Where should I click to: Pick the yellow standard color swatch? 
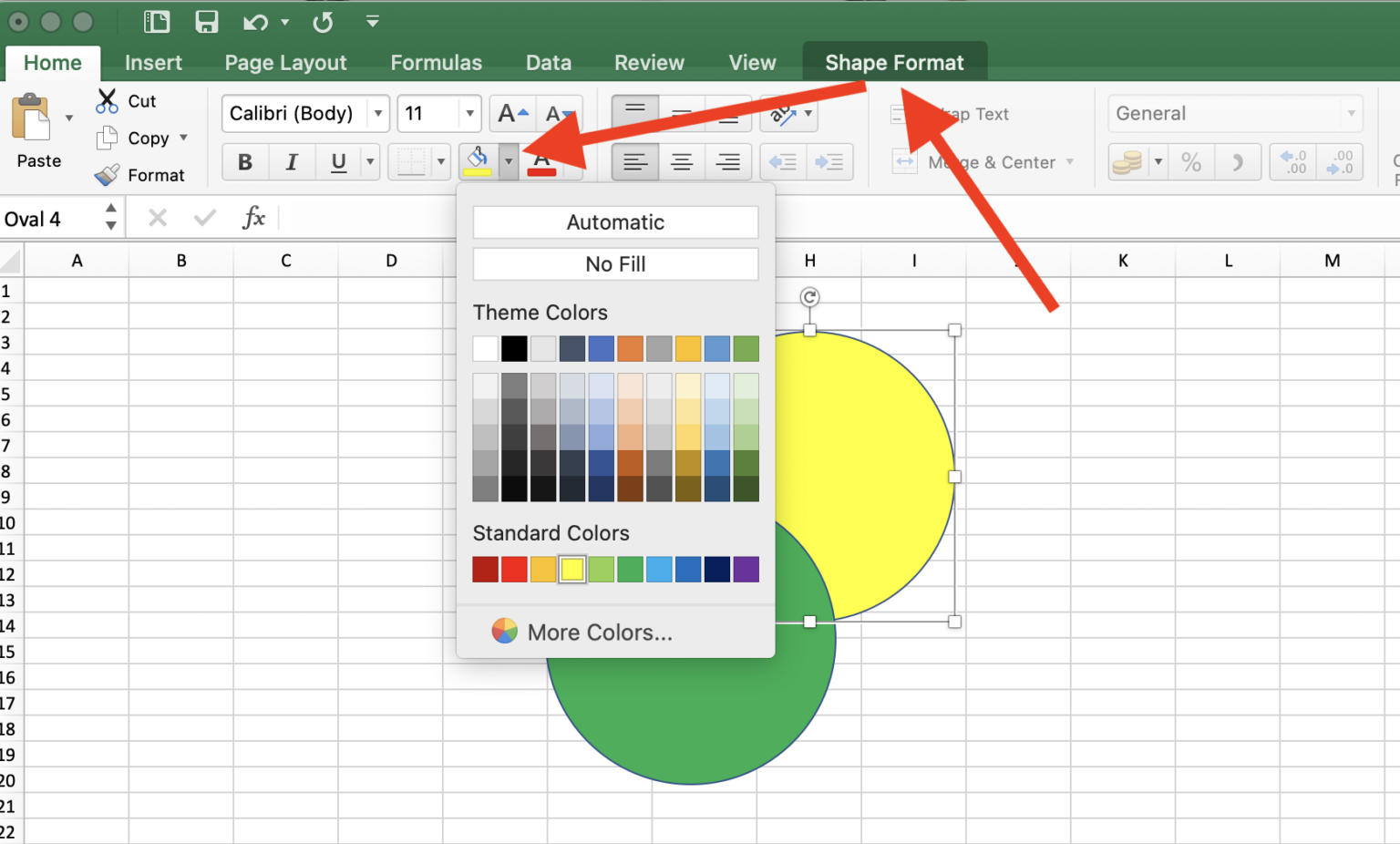click(571, 569)
